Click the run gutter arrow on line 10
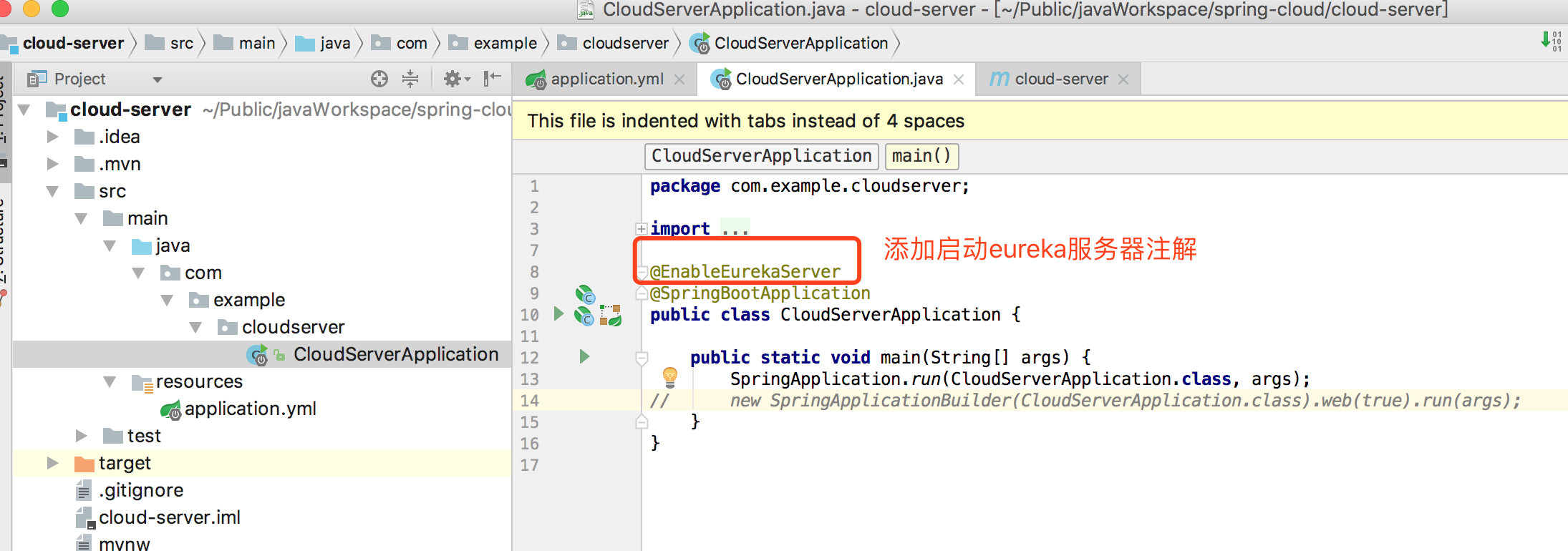This screenshot has width=1568, height=551. click(x=558, y=313)
